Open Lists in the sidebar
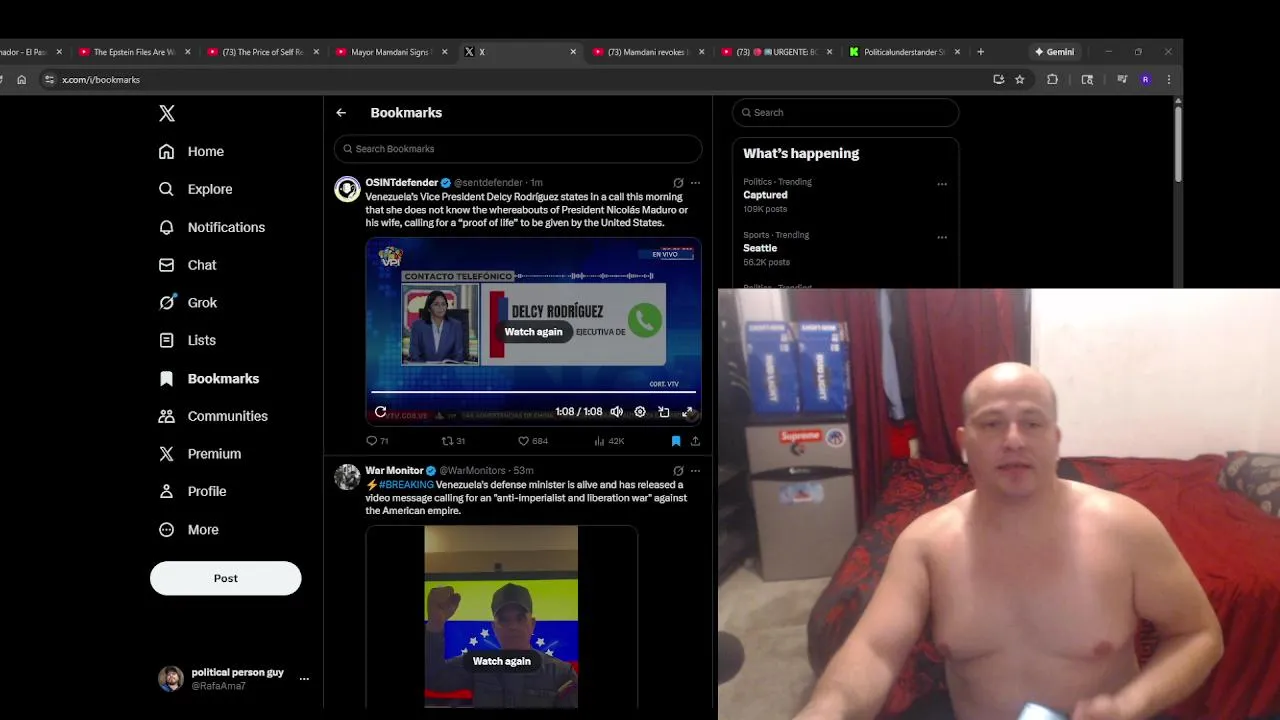Viewport: 1280px width, 720px height. (187, 340)
